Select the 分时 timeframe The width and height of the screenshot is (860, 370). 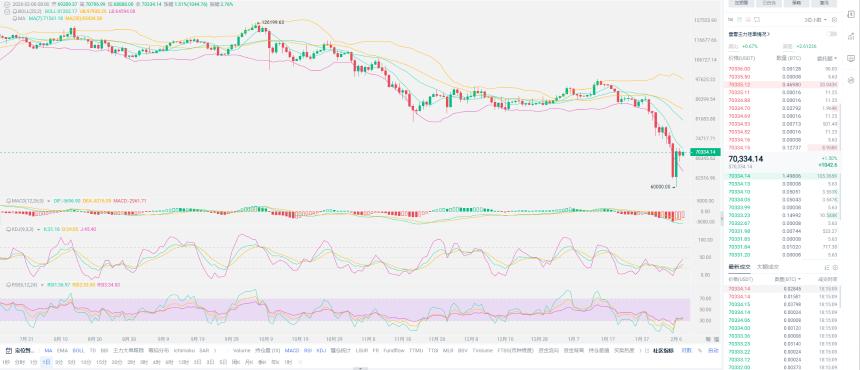coord(20,362)
